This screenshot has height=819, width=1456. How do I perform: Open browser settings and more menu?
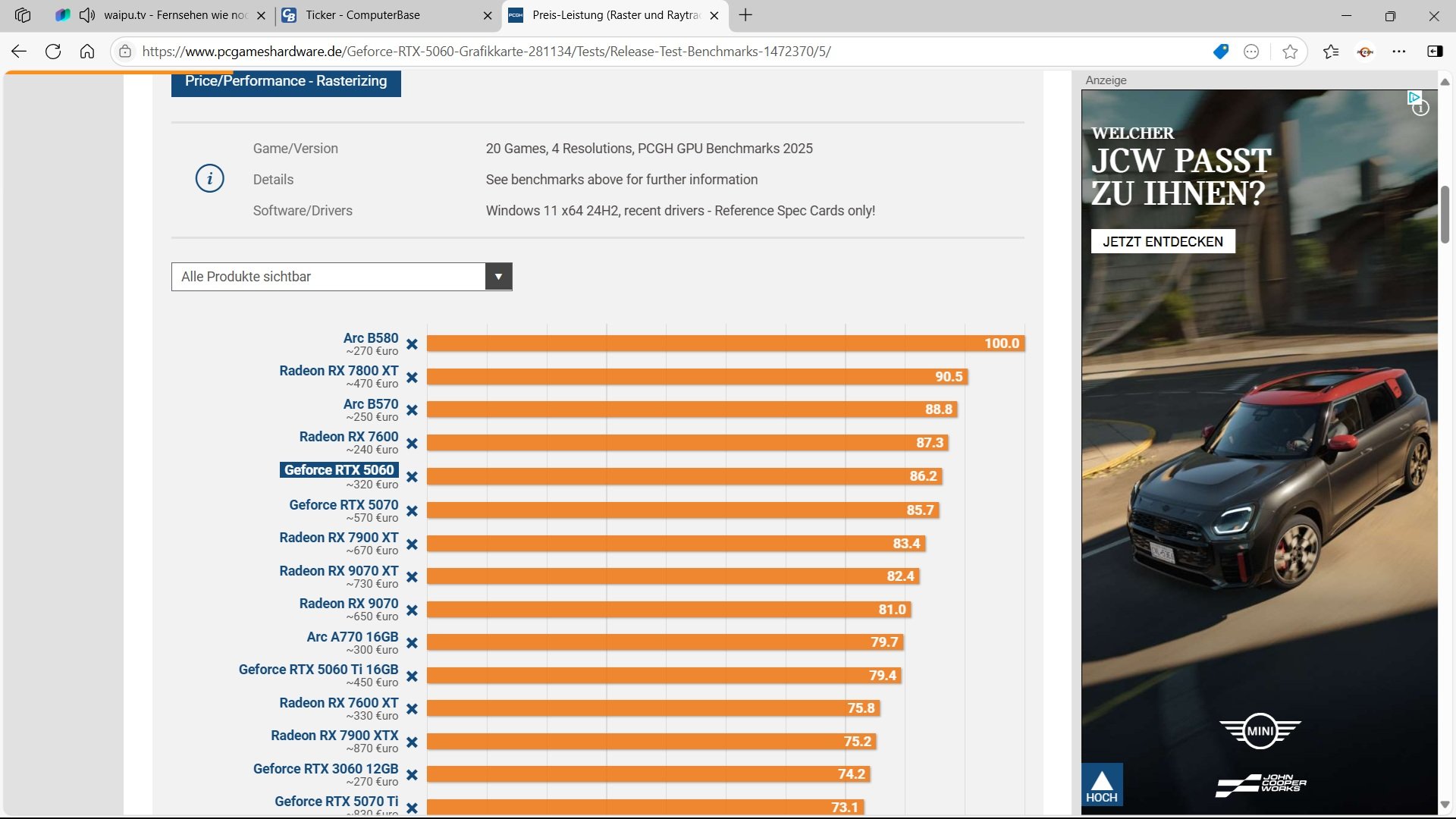pos(1399,52)
